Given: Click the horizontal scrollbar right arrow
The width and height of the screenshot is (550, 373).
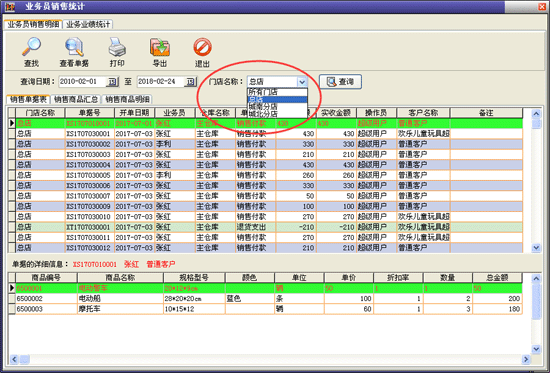Looking at the screenshot, I should (x=526, y=359).
